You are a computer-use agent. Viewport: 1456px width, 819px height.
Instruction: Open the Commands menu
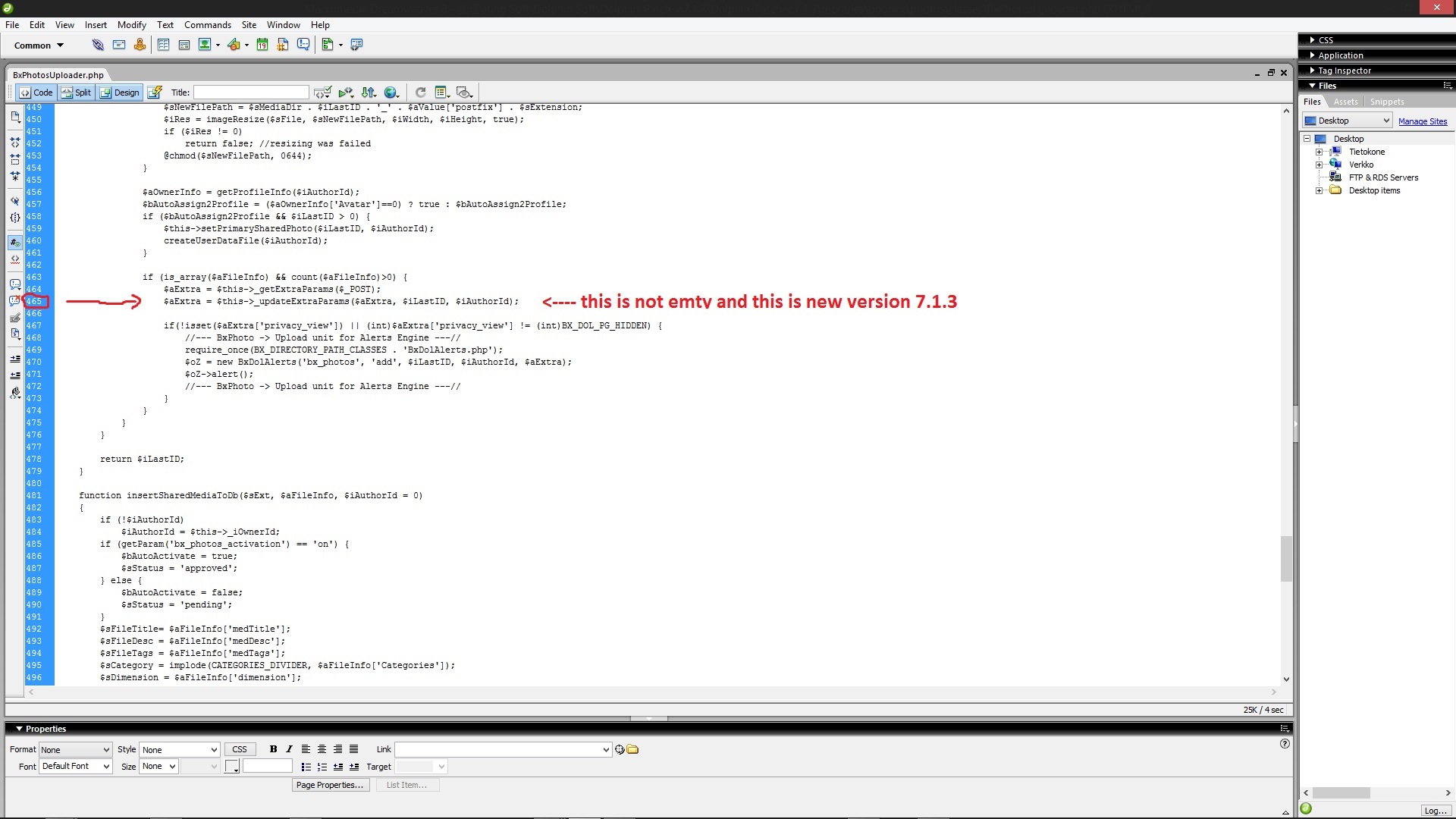(x=207, y=25)
